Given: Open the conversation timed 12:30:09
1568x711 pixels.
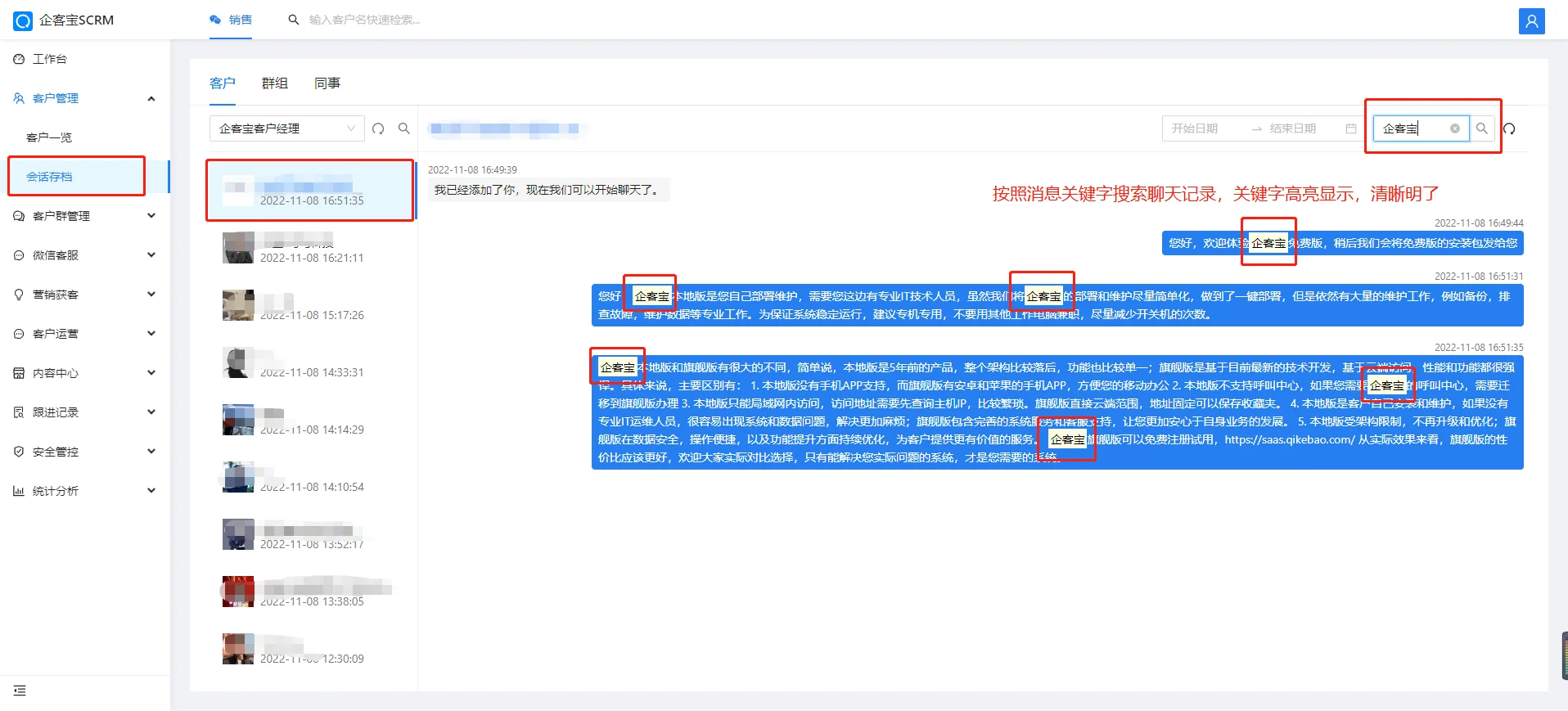Looking at the screenshot, I should 310,649.
